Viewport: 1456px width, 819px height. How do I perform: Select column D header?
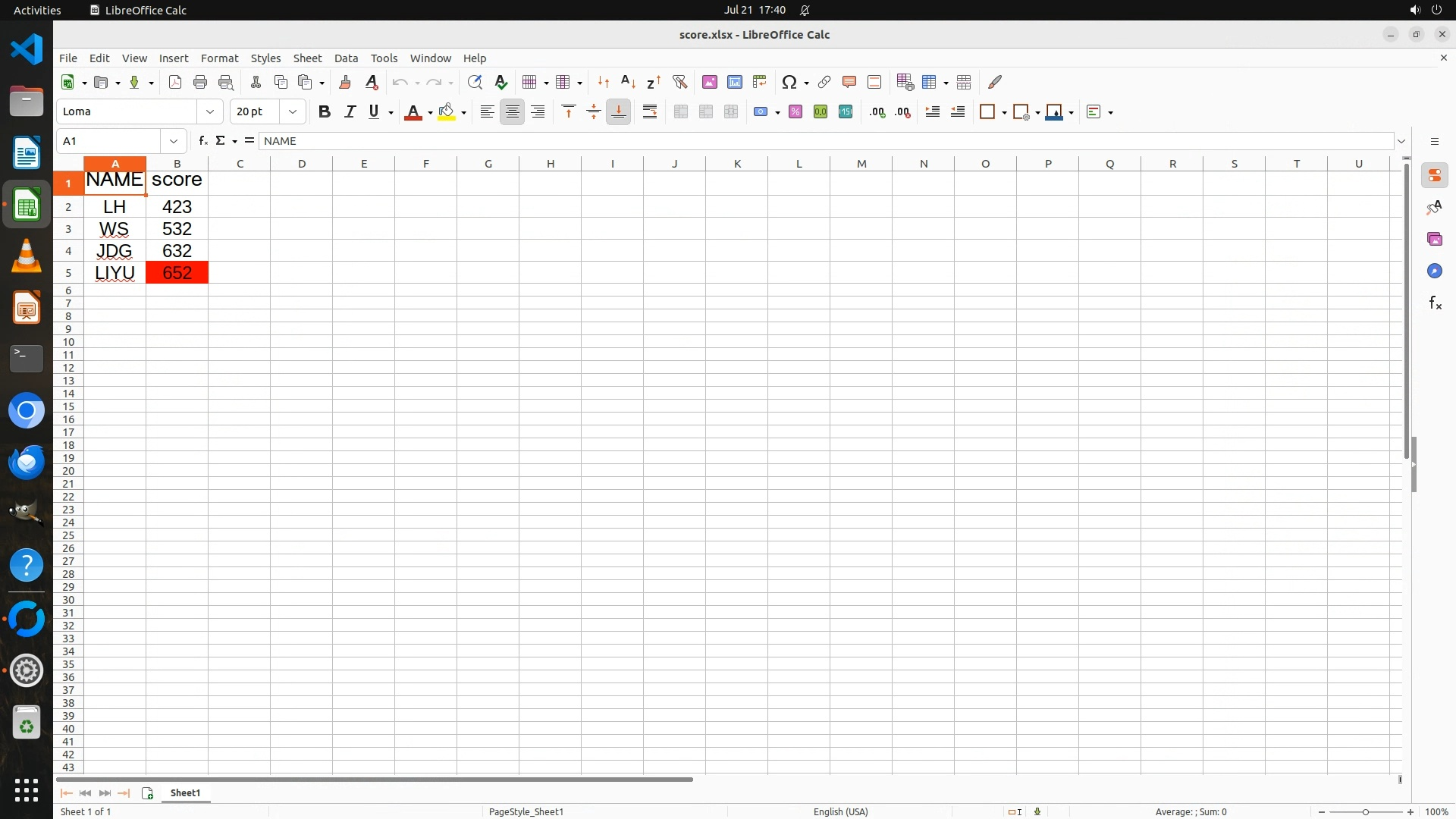coord(302,164)
